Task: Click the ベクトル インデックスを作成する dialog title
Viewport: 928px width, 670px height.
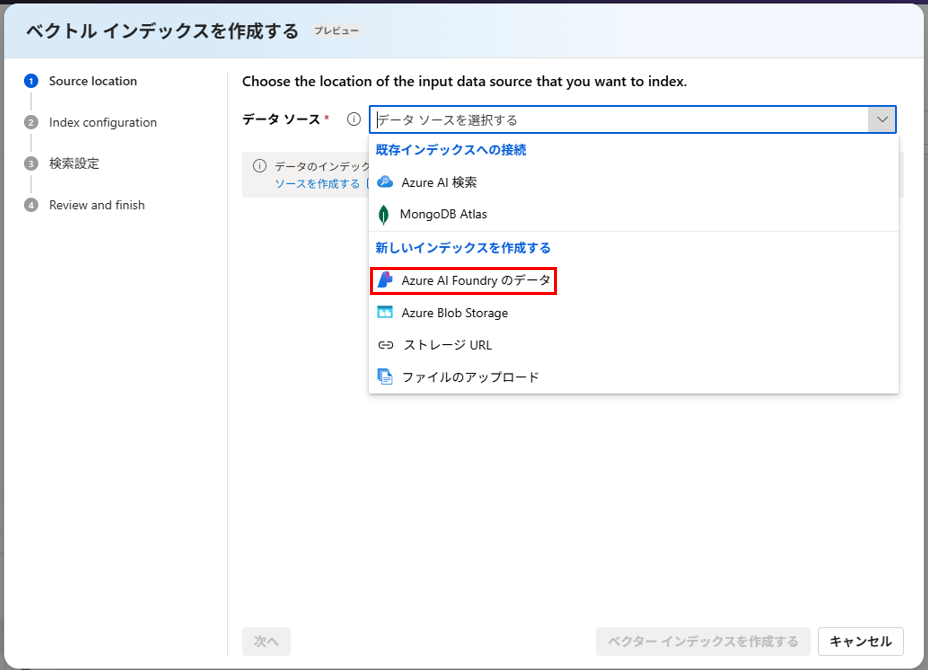Action: pyautogui.click(x=163, y=31)
